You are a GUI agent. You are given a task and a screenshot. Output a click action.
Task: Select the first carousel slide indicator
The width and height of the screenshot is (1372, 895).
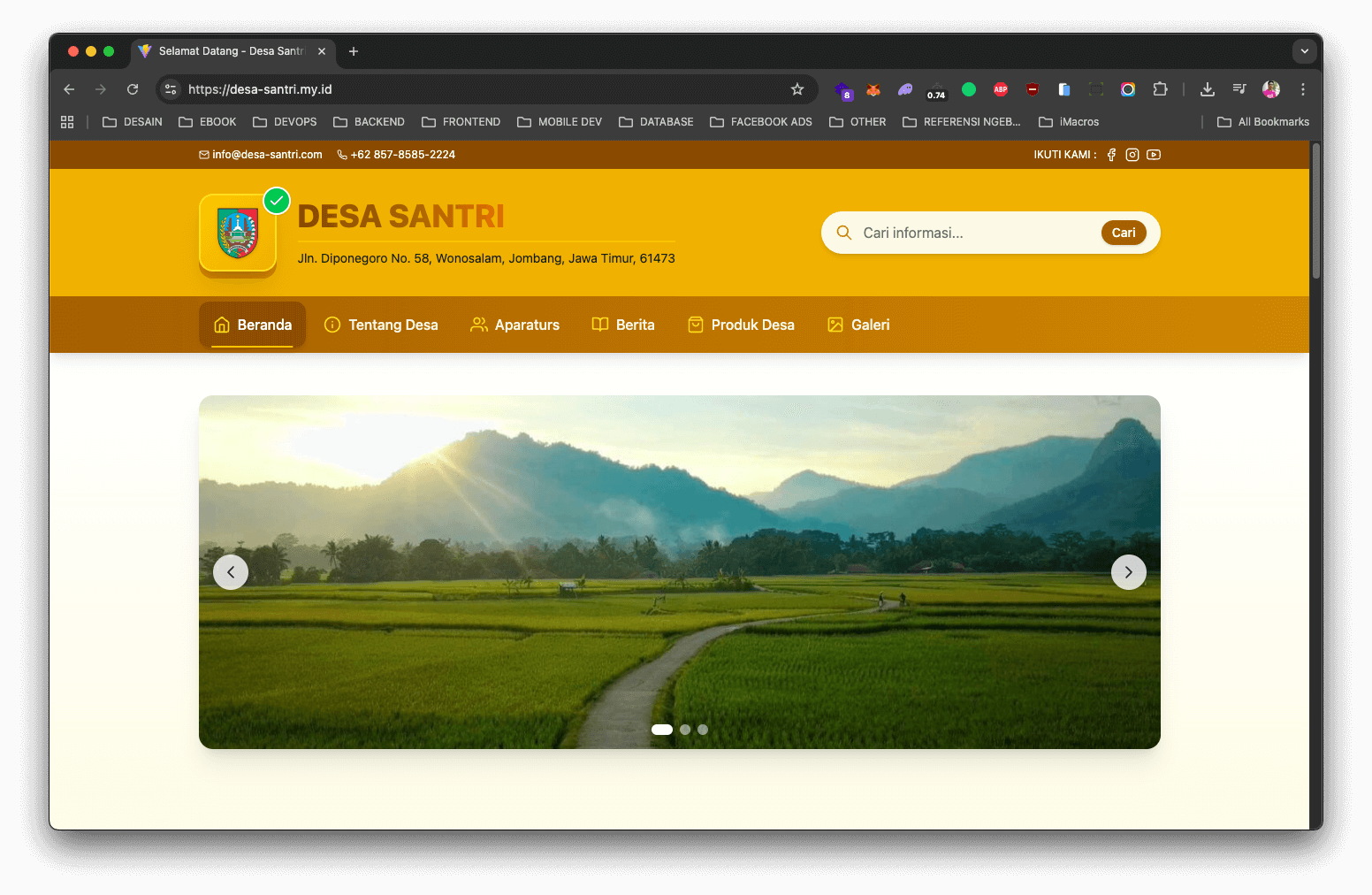662,730
